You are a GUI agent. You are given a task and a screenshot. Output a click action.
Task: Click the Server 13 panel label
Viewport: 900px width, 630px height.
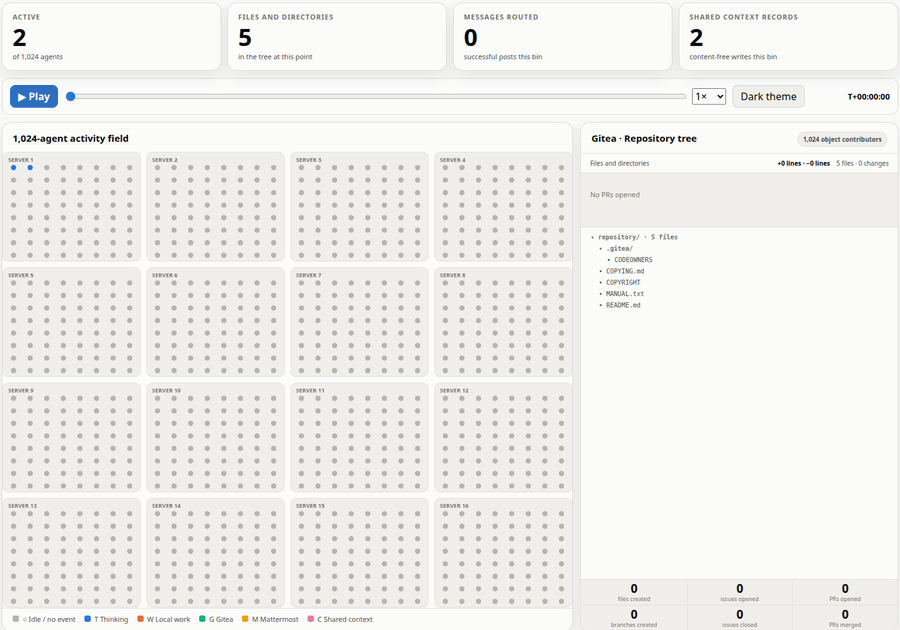coord(22,506)
